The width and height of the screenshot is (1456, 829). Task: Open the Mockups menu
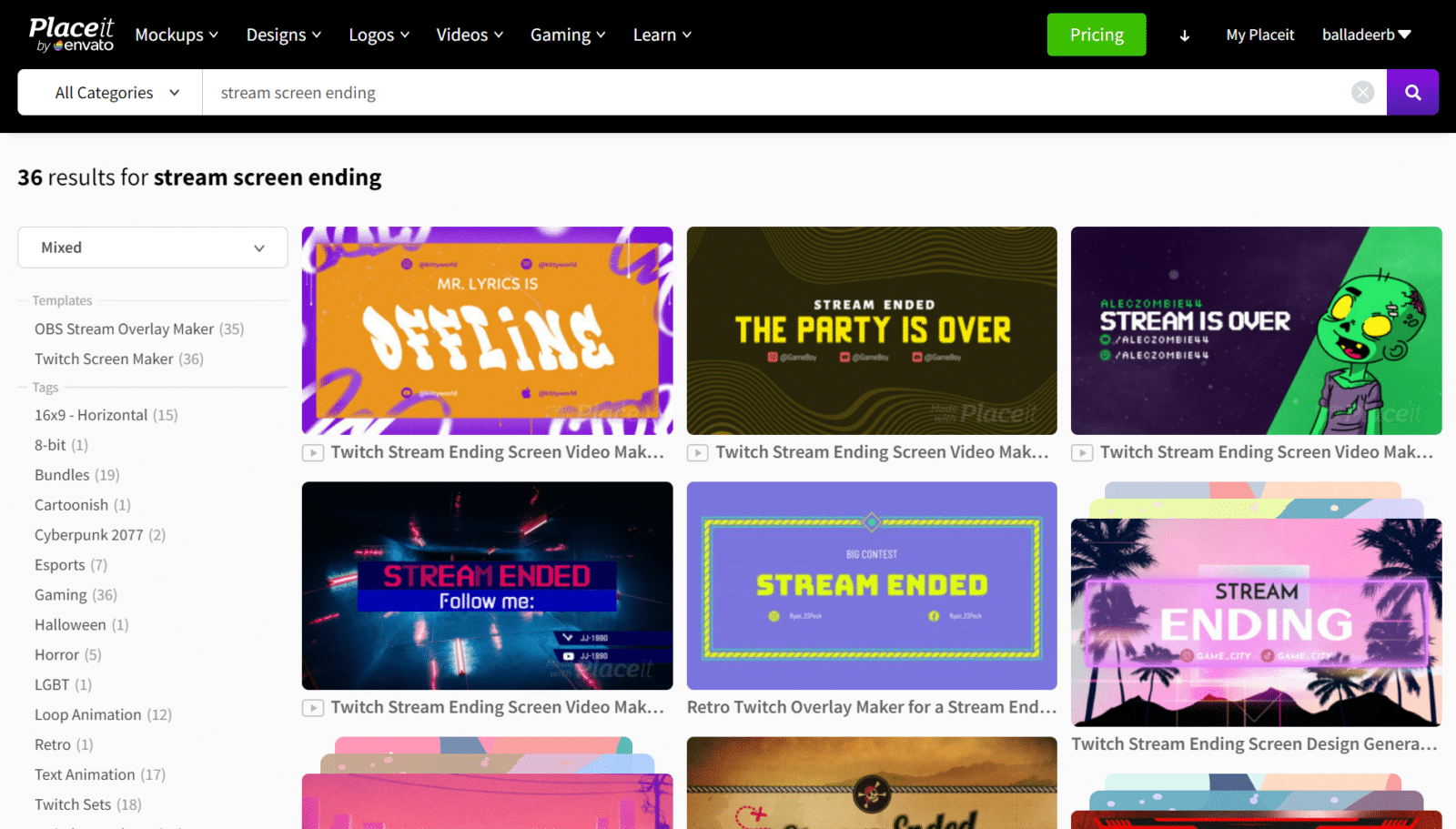(x=177, y=35)
